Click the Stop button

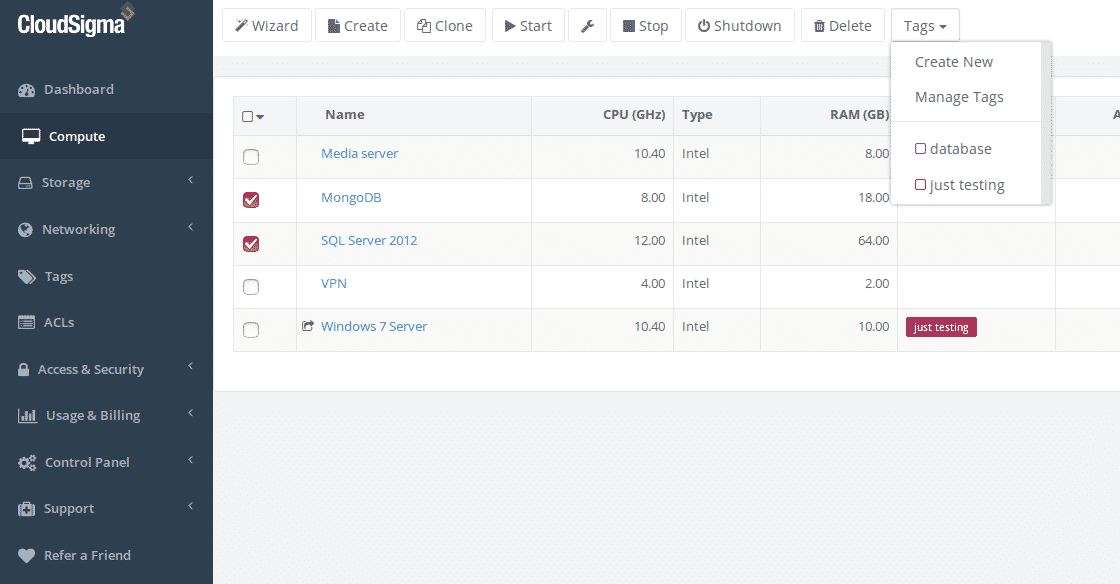click(645, 26)
